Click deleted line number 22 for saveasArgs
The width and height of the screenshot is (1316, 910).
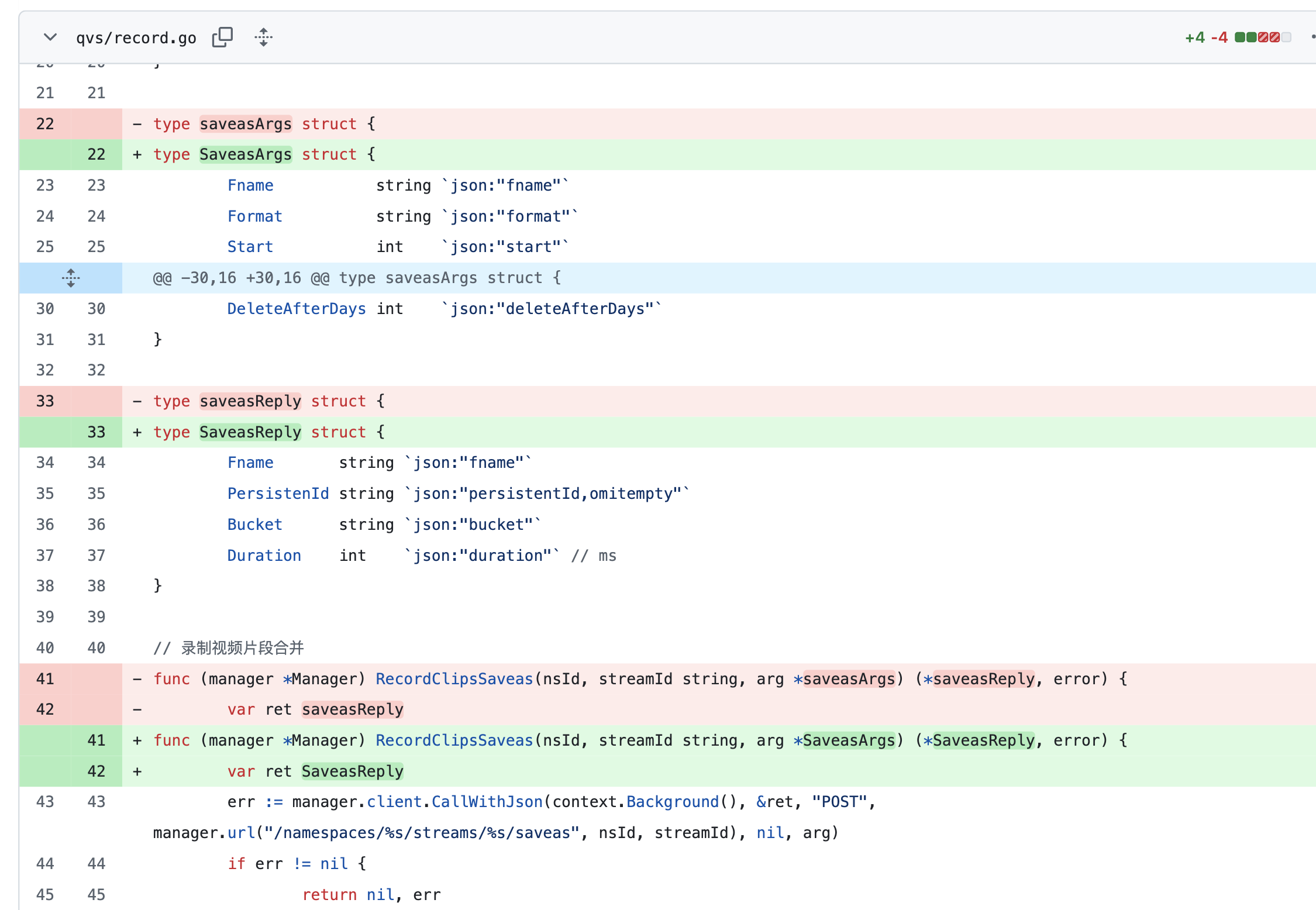[45, 124]
